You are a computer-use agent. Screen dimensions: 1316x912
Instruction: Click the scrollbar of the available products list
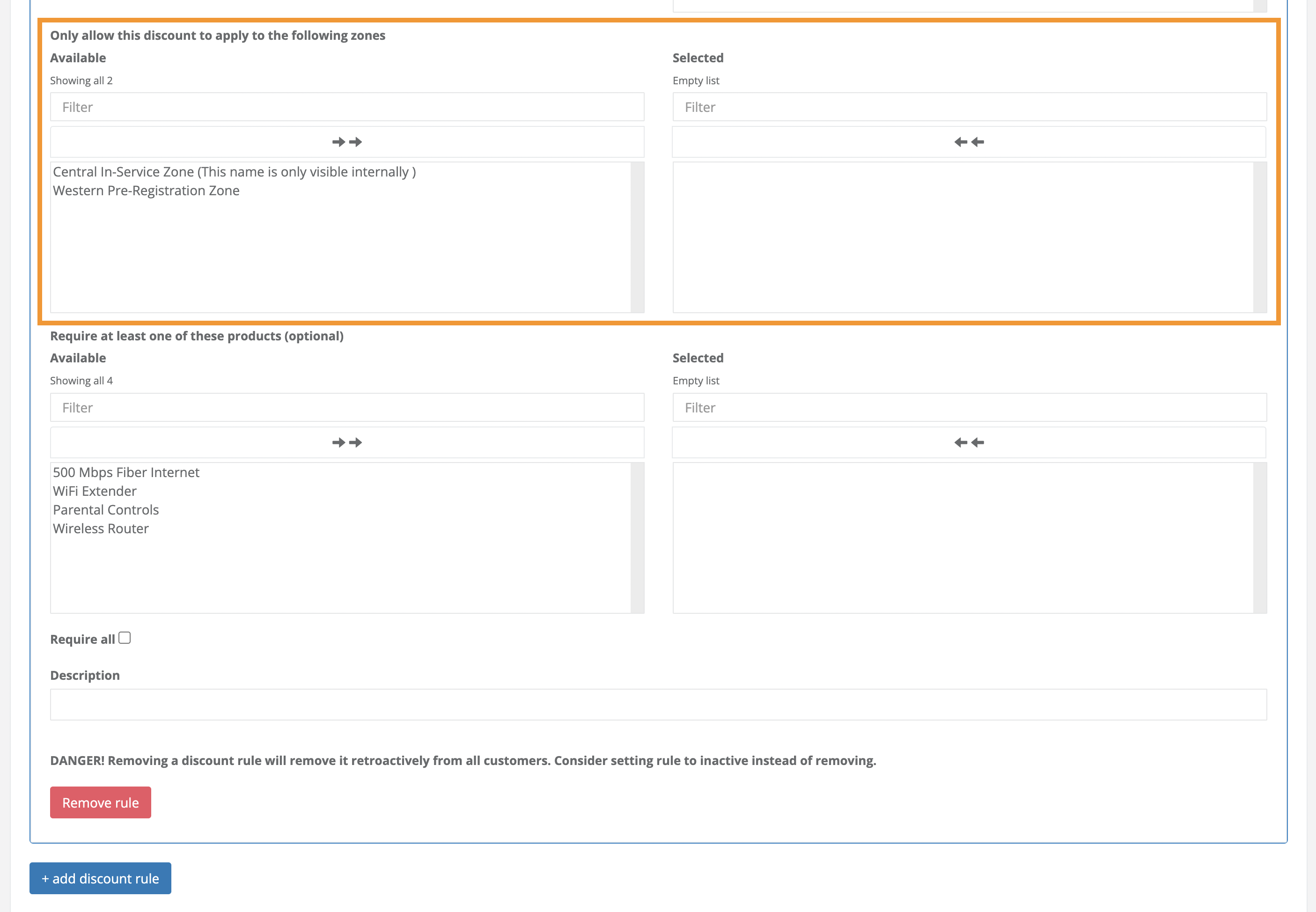(636, 537)
